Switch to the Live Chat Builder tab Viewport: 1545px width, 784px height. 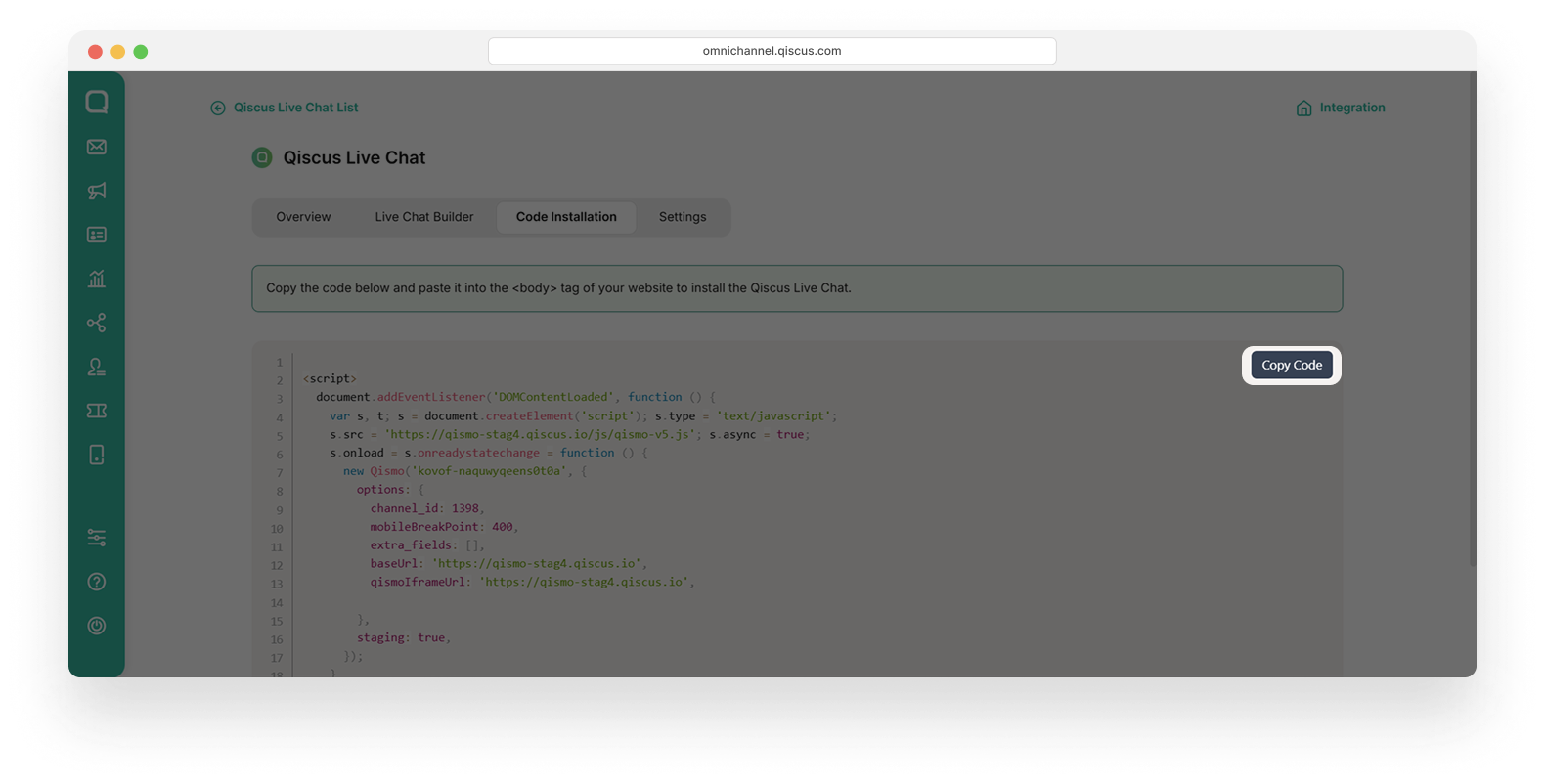tap(424, 217)
